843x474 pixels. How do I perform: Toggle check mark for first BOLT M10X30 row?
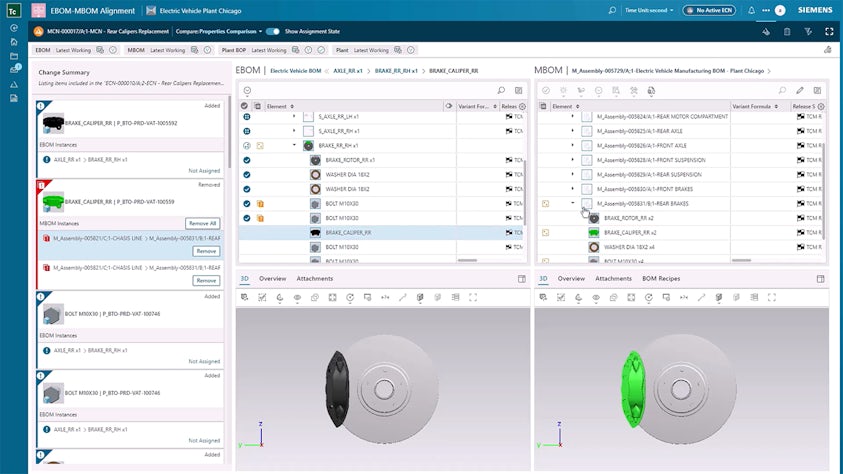click(247, 204)
